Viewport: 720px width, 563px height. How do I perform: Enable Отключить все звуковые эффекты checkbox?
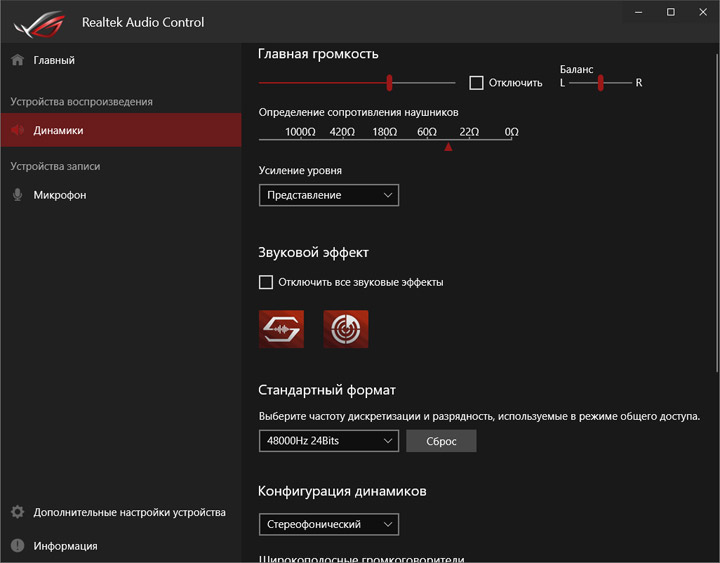tap(266, 282)
